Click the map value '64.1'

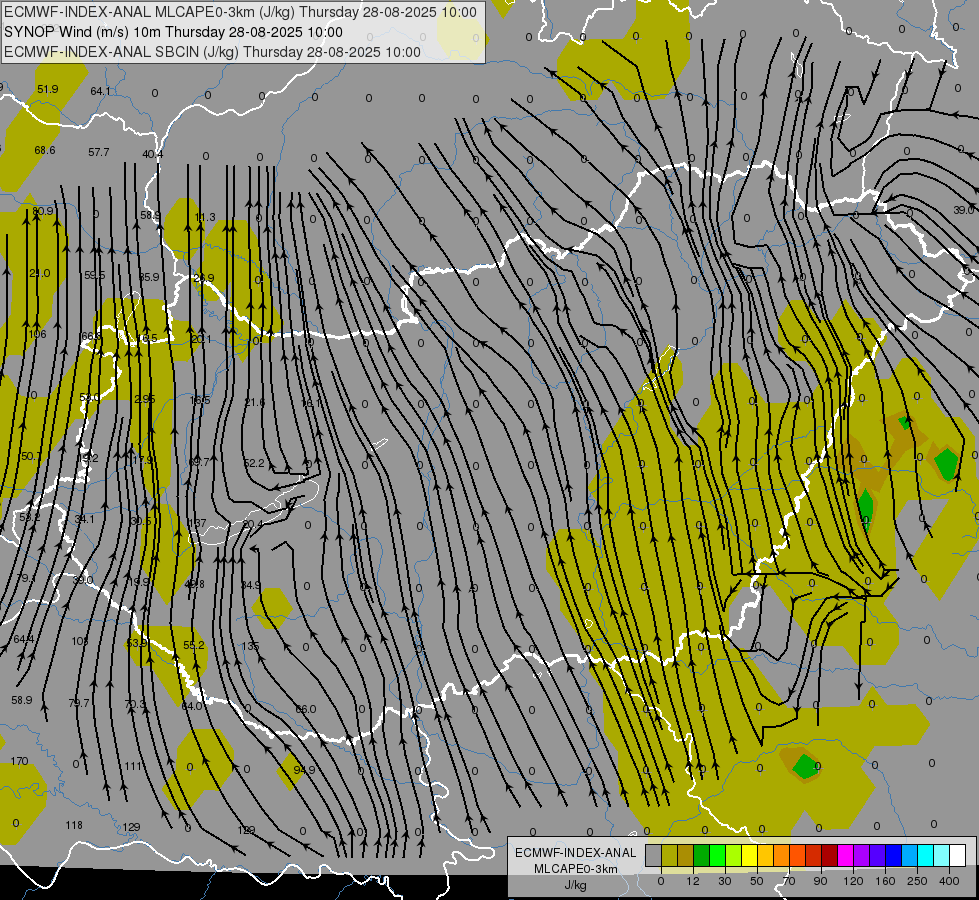point(101,91)
